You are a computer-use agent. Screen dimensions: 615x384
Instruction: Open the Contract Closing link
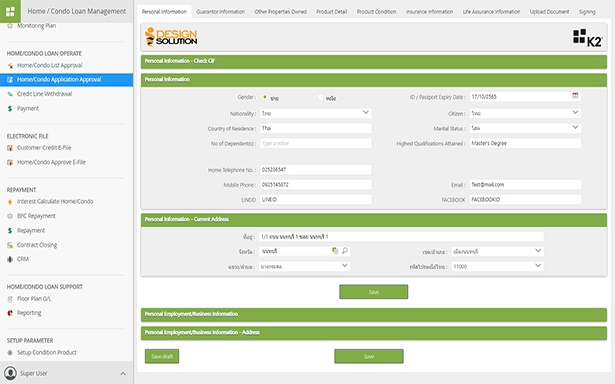[x=37, y=245]
